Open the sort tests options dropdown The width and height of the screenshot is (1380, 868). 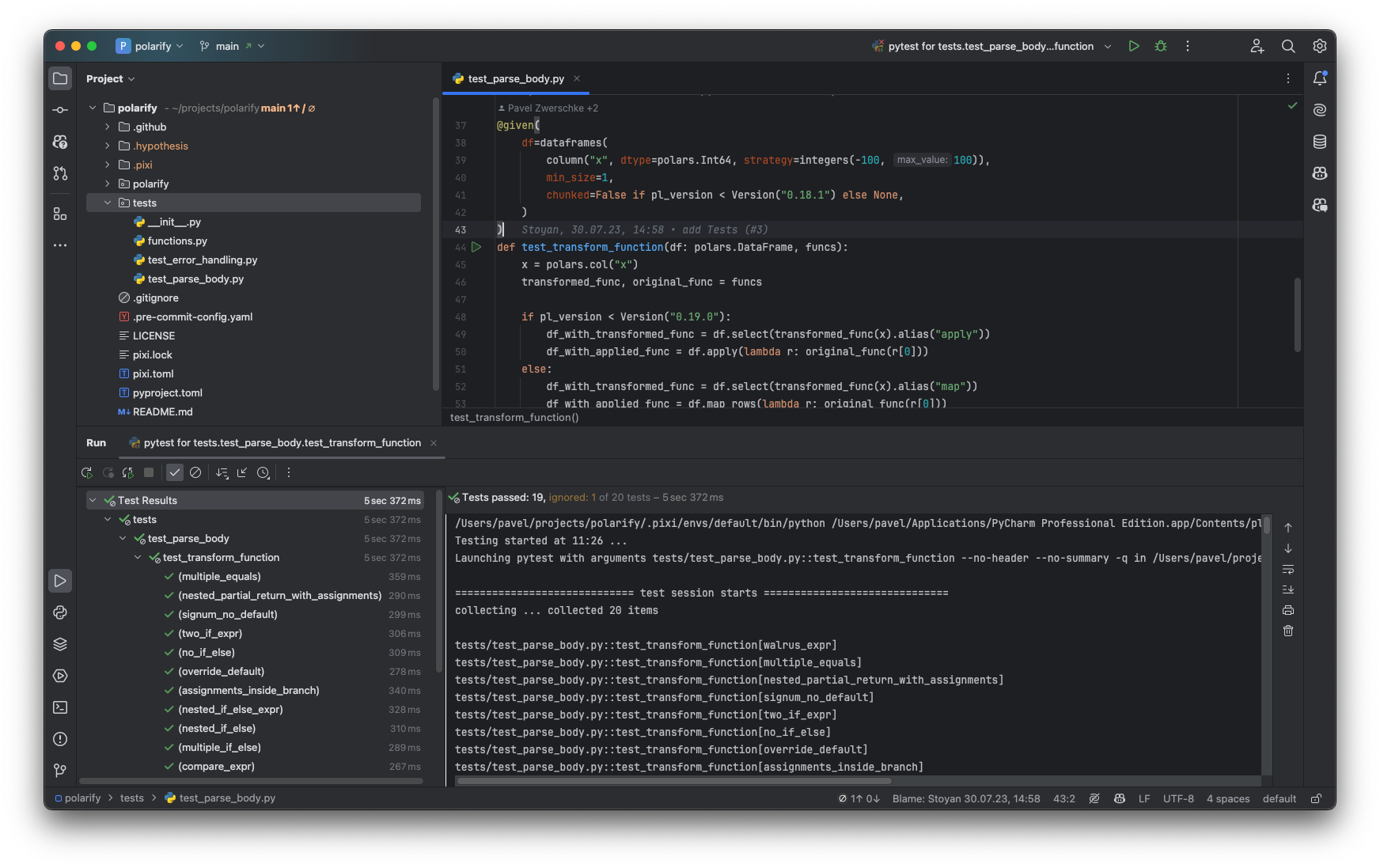click(222, 472)
